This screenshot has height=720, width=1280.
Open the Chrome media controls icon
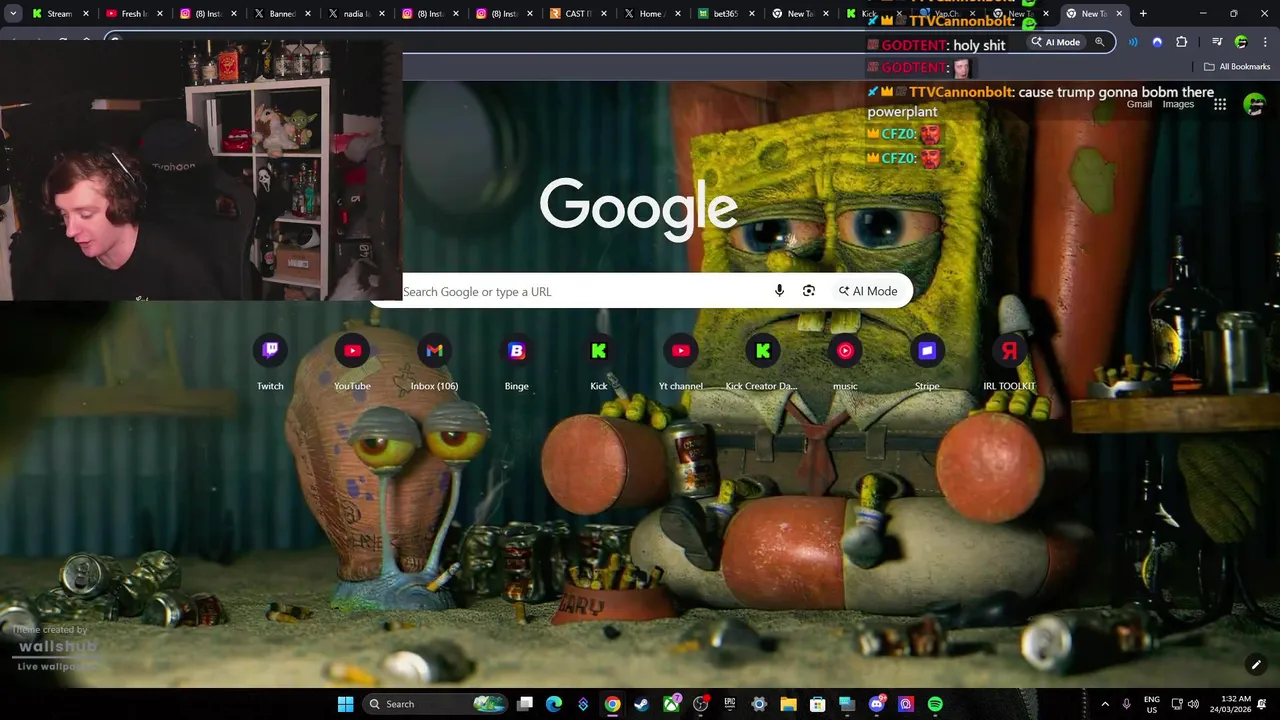click(x=1216, y=42)
